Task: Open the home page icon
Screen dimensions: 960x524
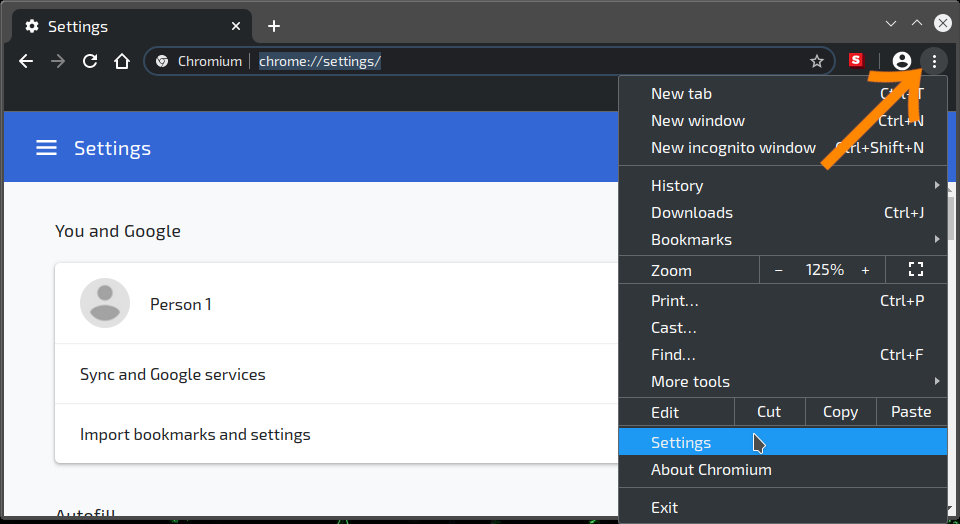Action: [122, 61]
